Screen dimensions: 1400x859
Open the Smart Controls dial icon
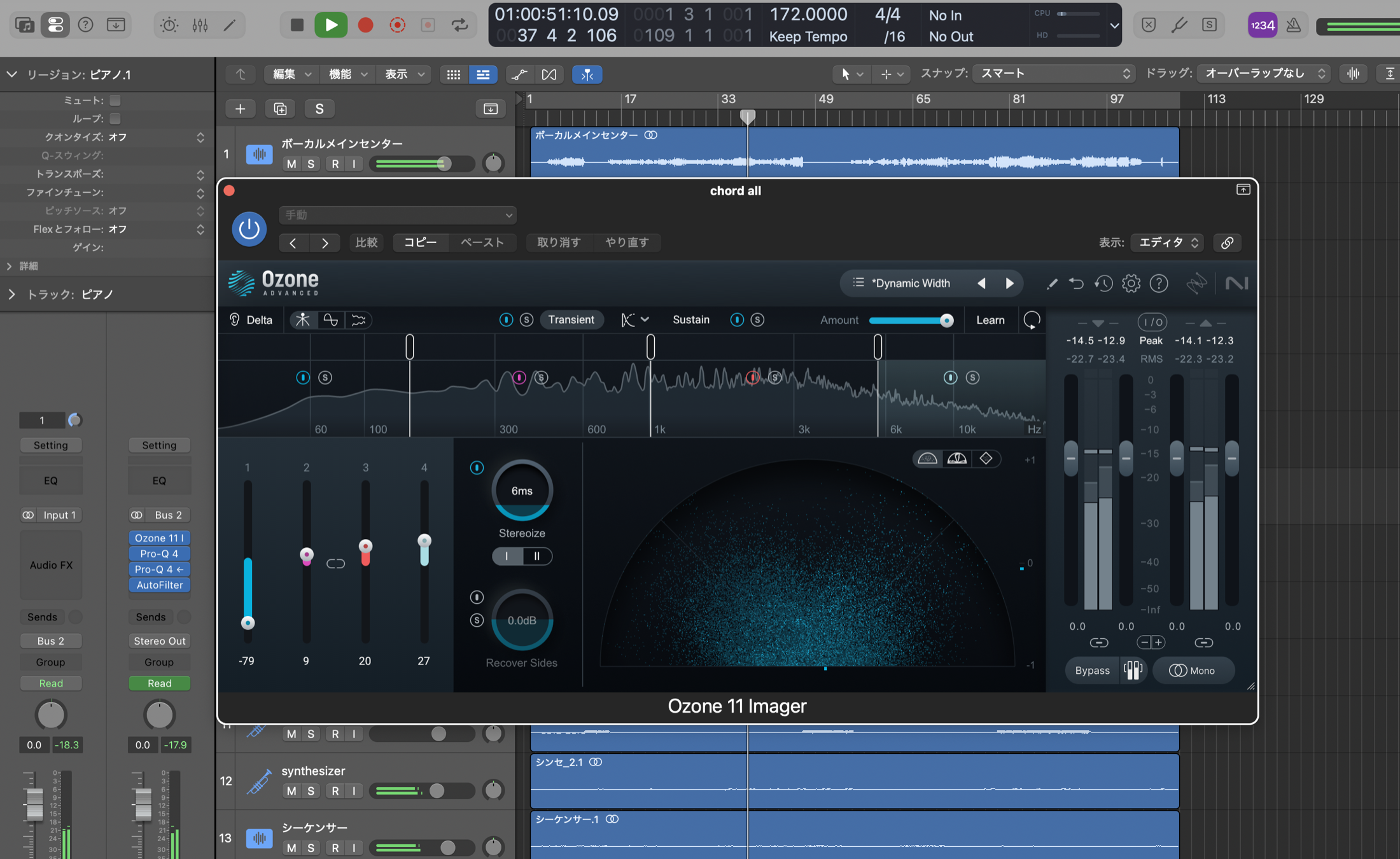[x=169, y=25]
